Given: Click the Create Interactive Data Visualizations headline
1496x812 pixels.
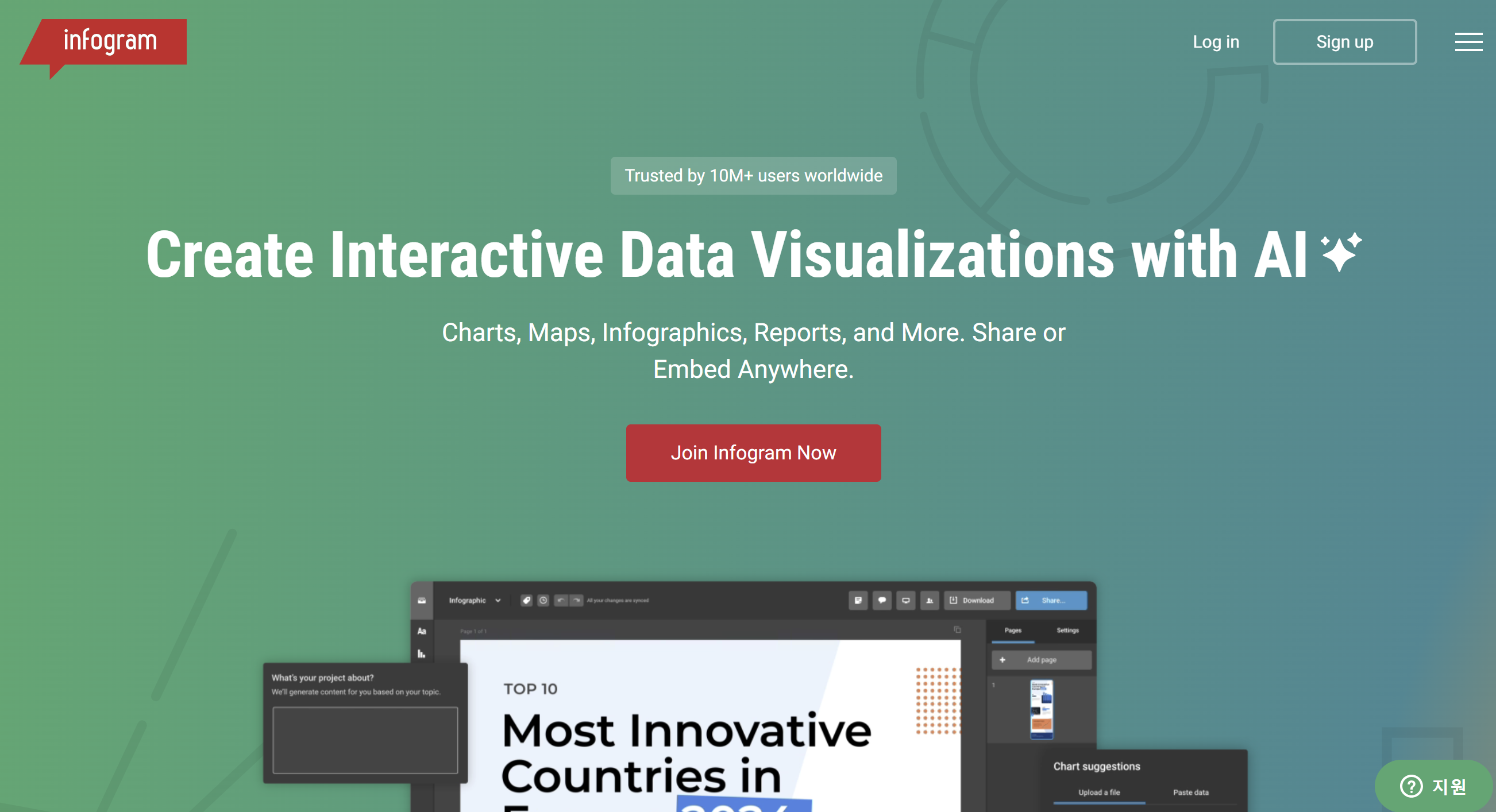Looking at the screenshot, I should [727, 254].
